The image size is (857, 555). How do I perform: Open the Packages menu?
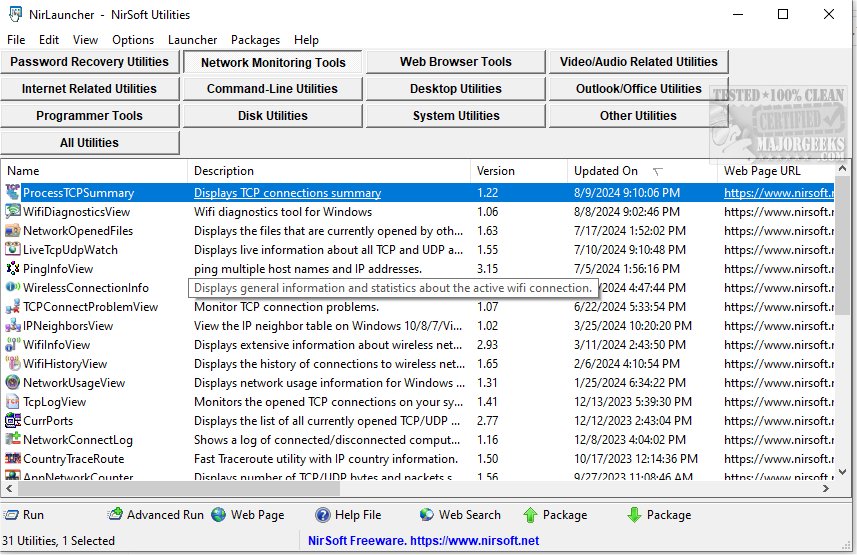pos(255,40)
